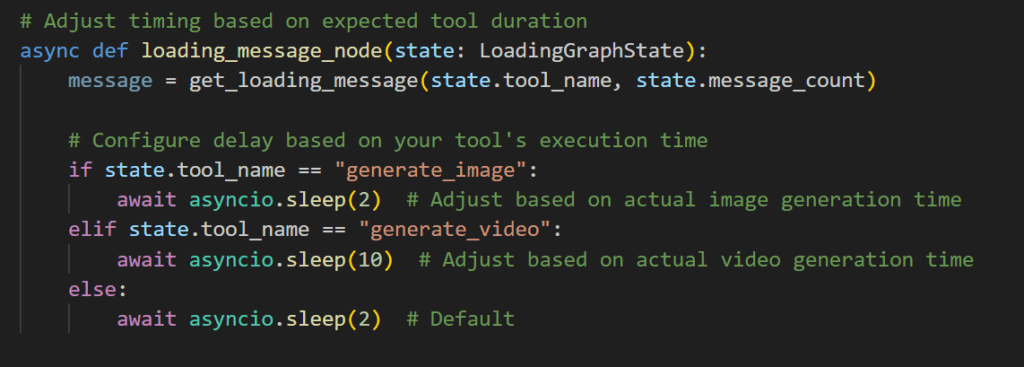1024x367 pixels.
Task: Place cursor on the async keyword
Action: pos(50,51)
